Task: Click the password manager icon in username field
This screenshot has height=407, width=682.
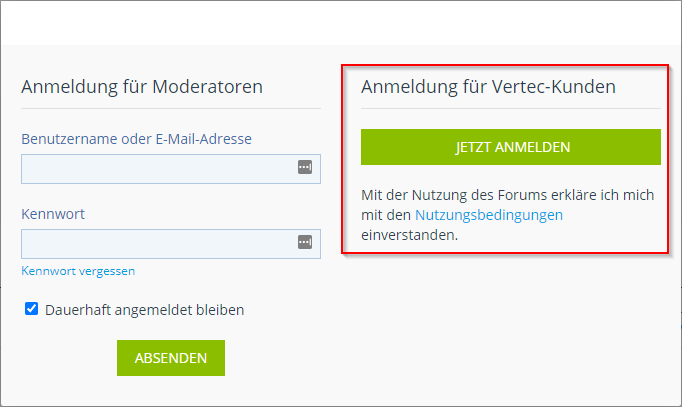Action: point(305,168)
